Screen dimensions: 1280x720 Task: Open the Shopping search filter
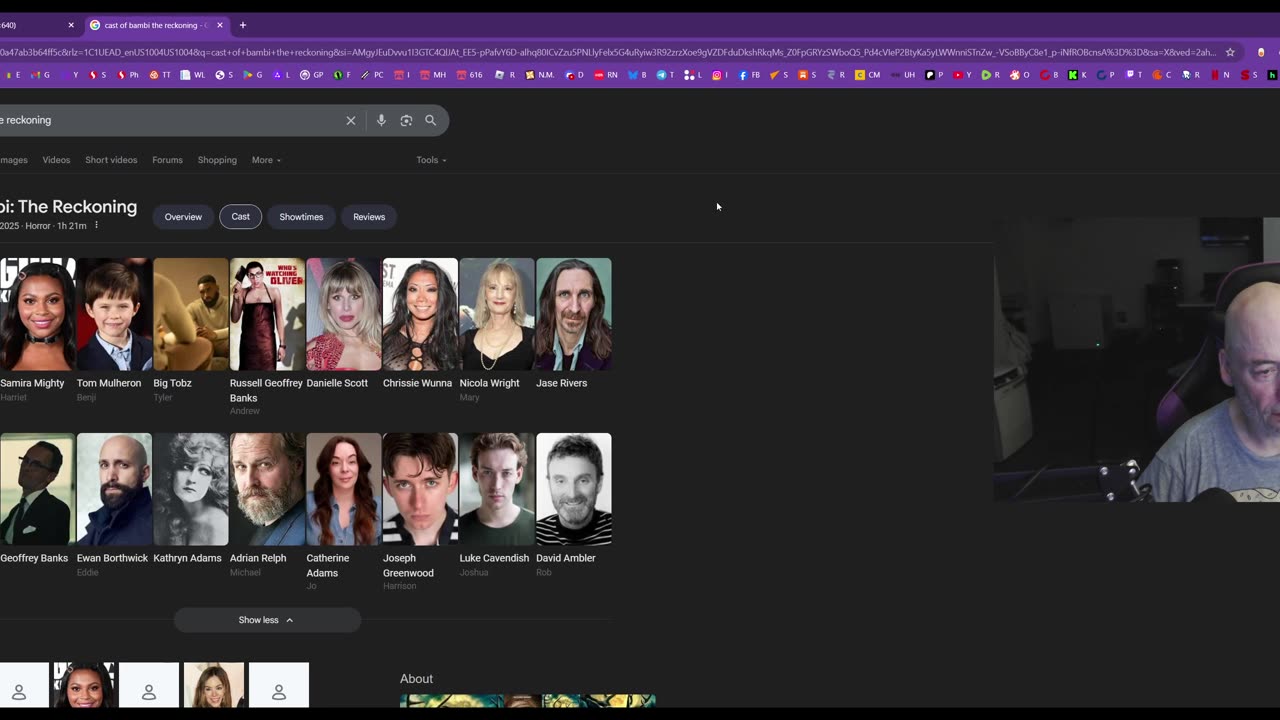coord(217,160)
